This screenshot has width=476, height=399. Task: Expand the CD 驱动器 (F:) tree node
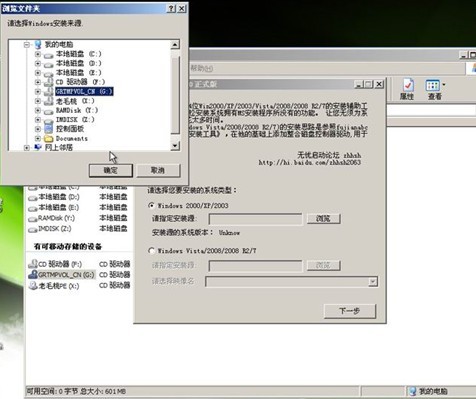tap(38, 82)
